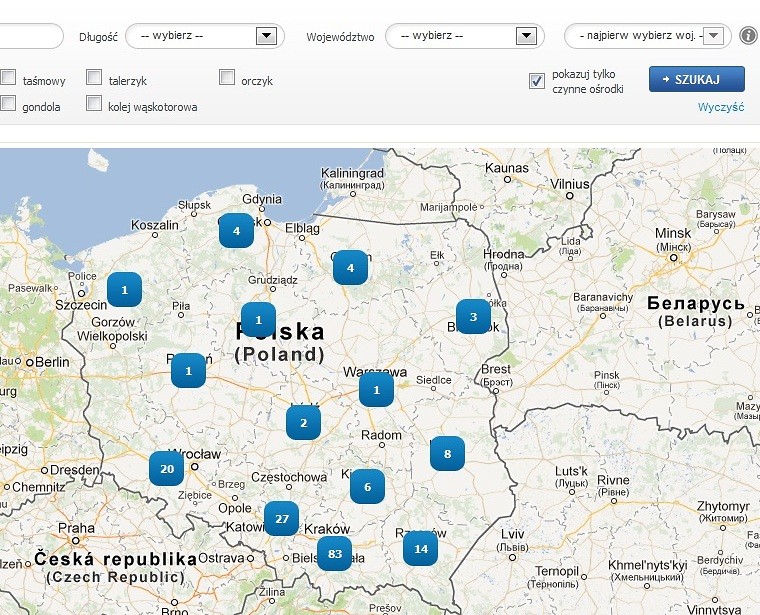Click the Wyczyść link
Viewport: 760px width, 615px height.
point(720,107)
